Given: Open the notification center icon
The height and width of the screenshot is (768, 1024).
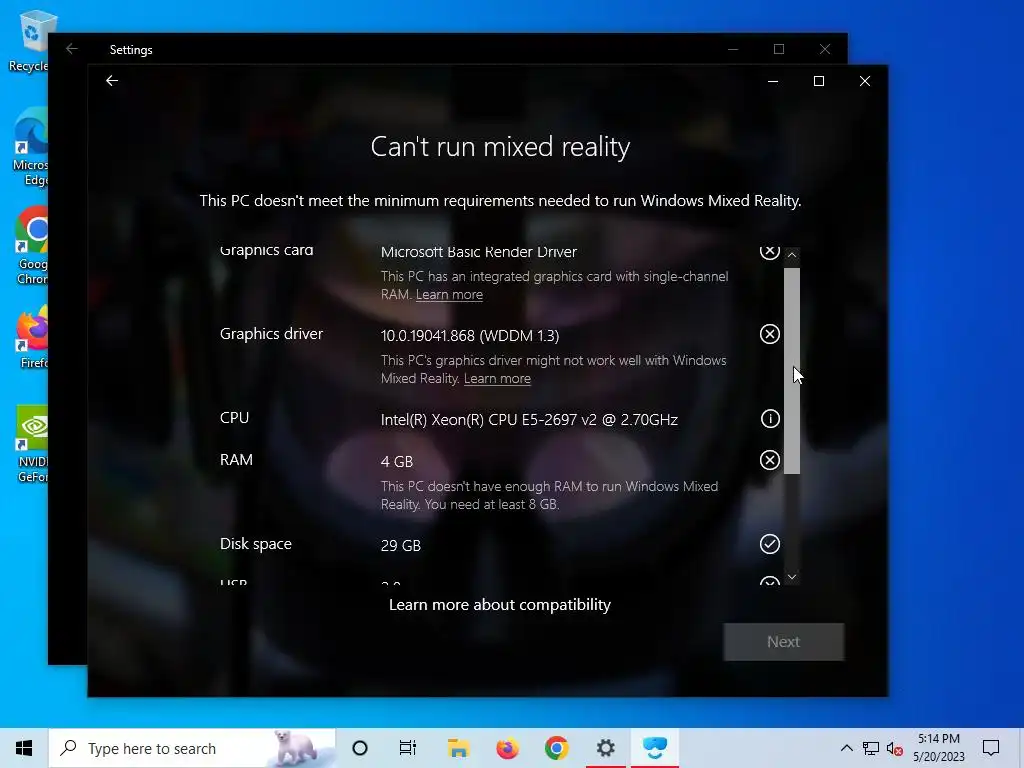Looking at the screenshot, I should [991, 748].
